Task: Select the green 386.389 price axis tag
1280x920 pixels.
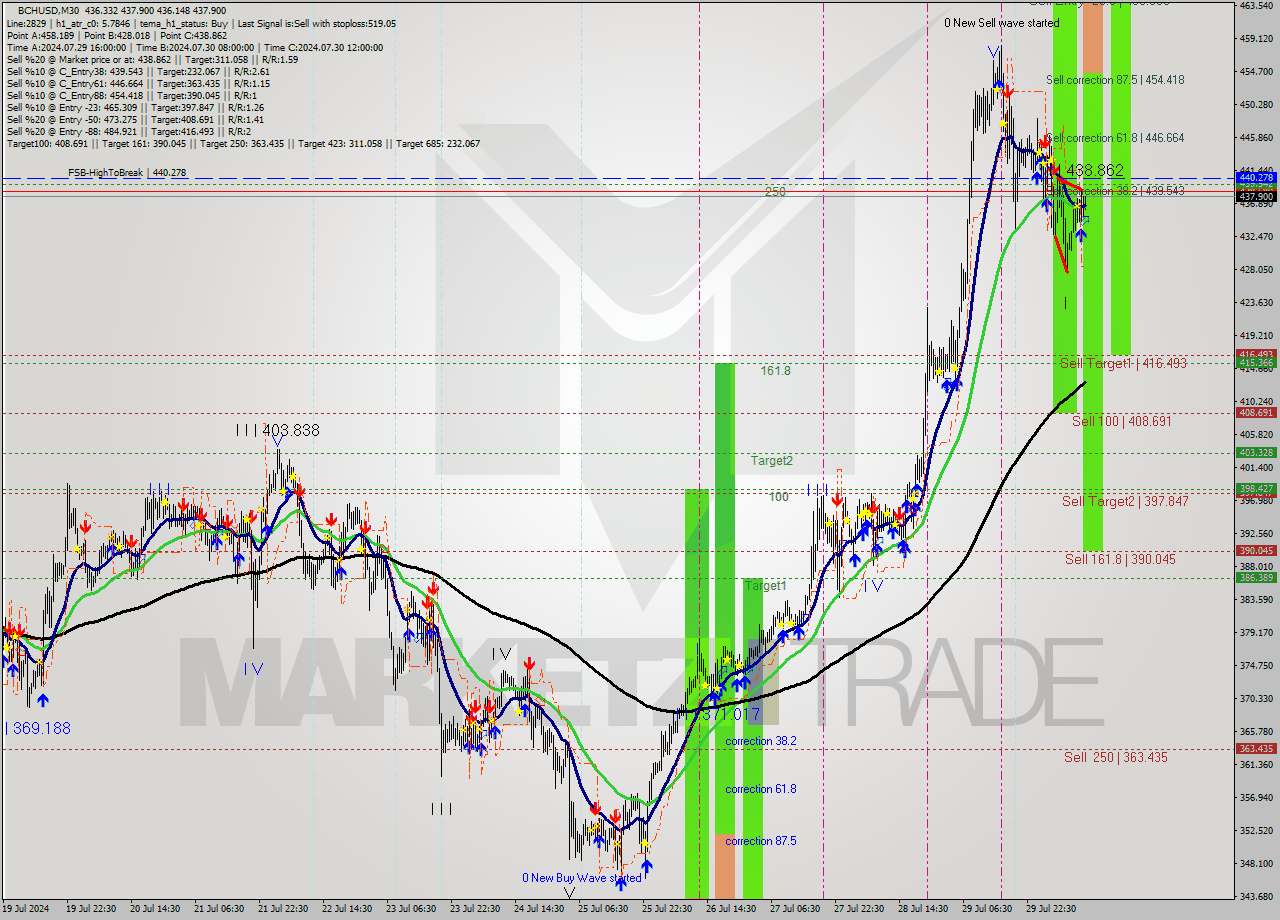Action: 1256,577
